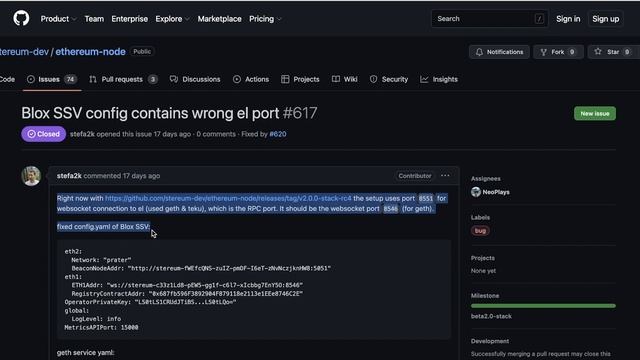640x360 pixels.
Task: Click the Sign in link
Action: point(568,19)
